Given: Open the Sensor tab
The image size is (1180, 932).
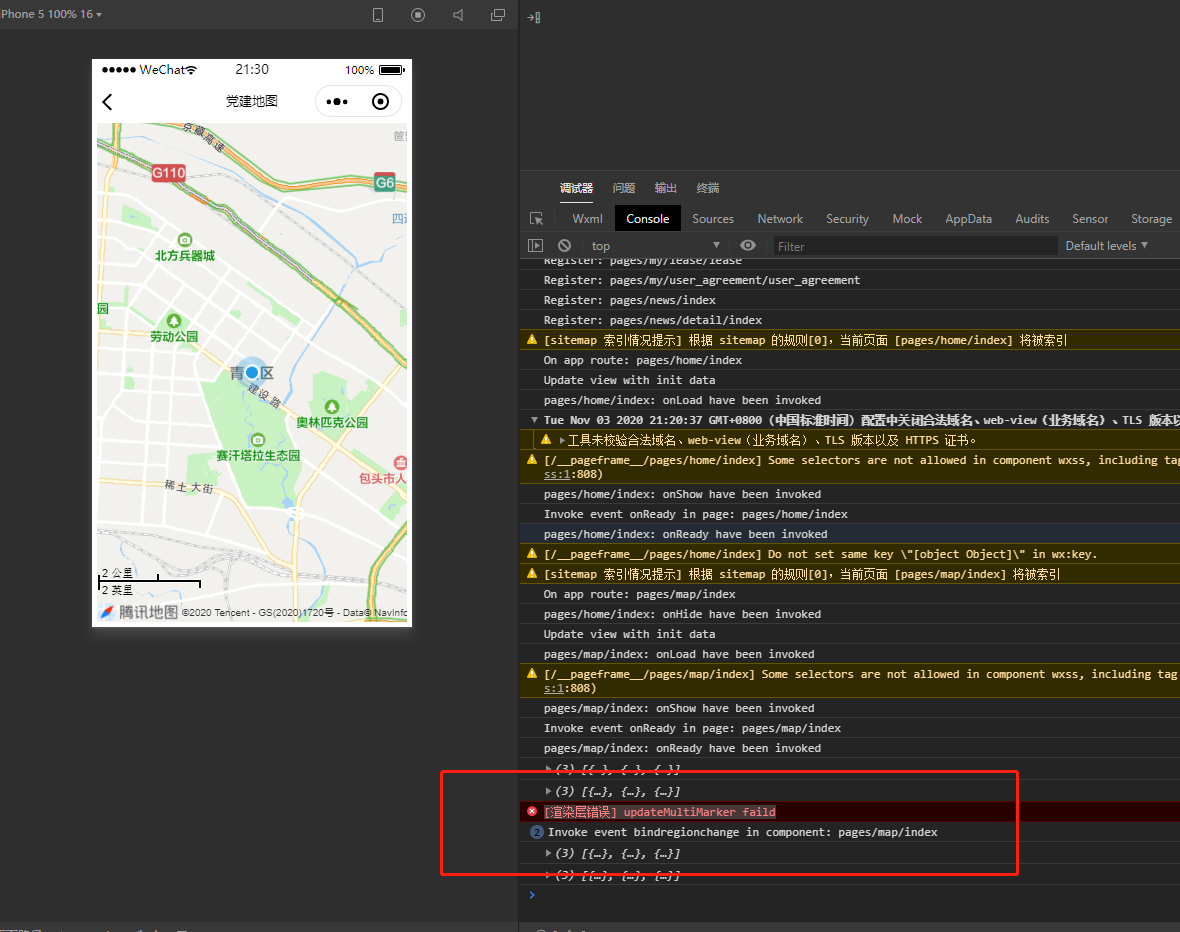Looking at the screenshot, I should coord(1090,218).
